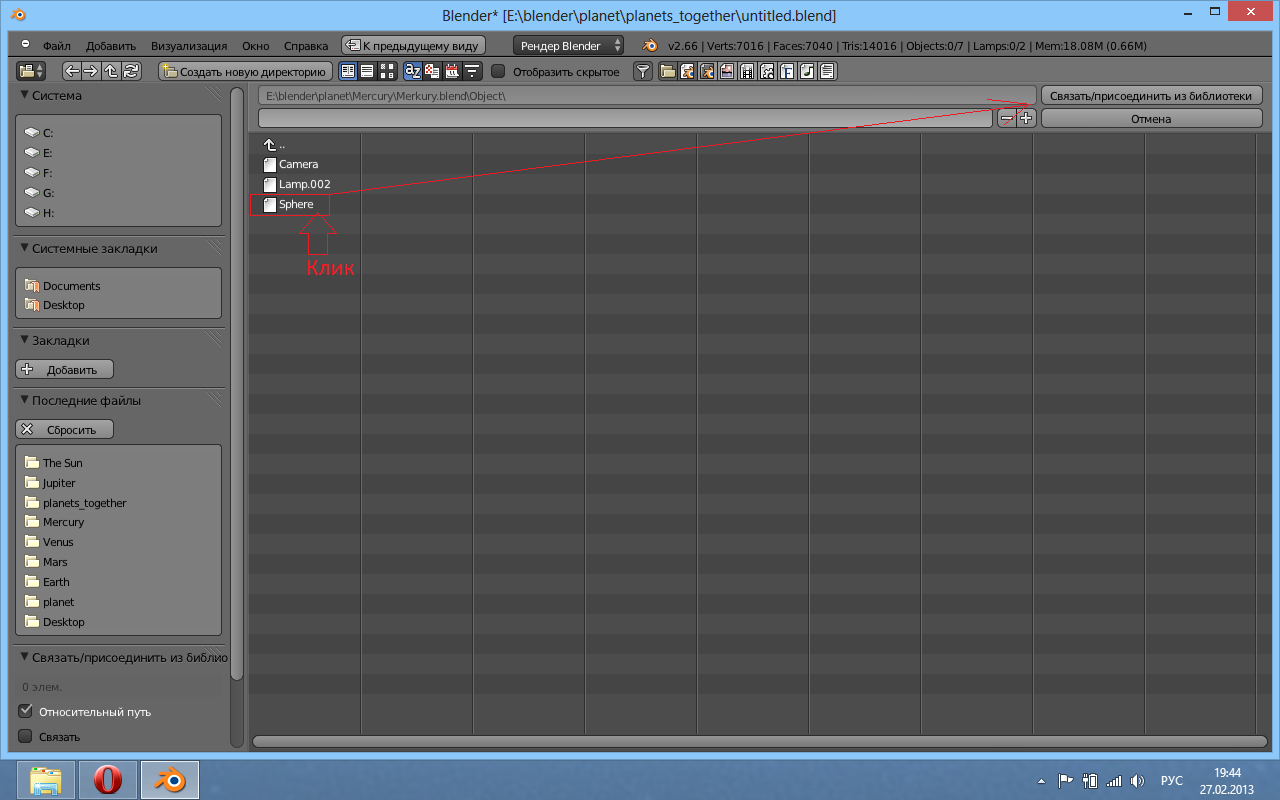Toggle the text files filter icon

tap(827, 71)
